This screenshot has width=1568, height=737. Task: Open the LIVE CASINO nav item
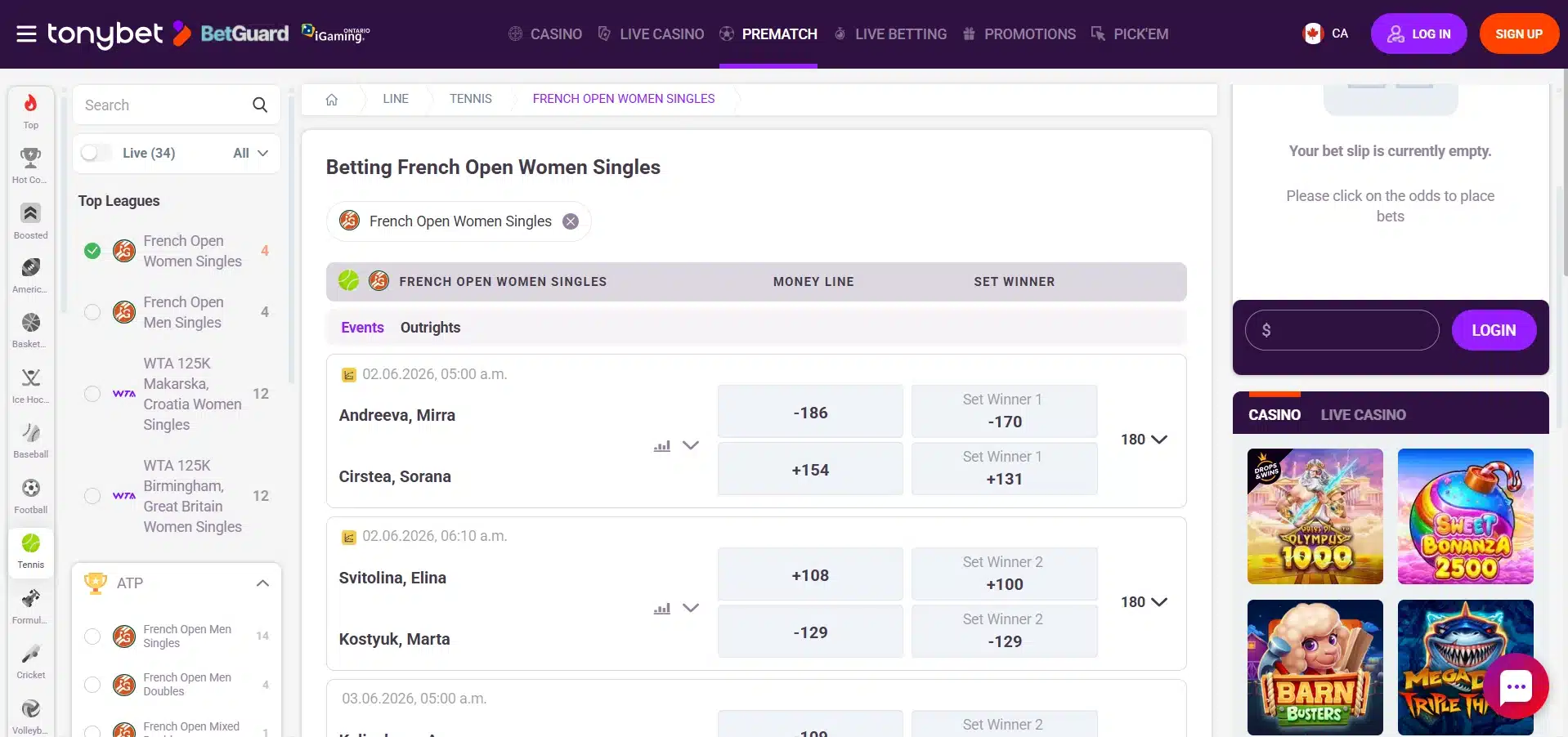[651, 33]
